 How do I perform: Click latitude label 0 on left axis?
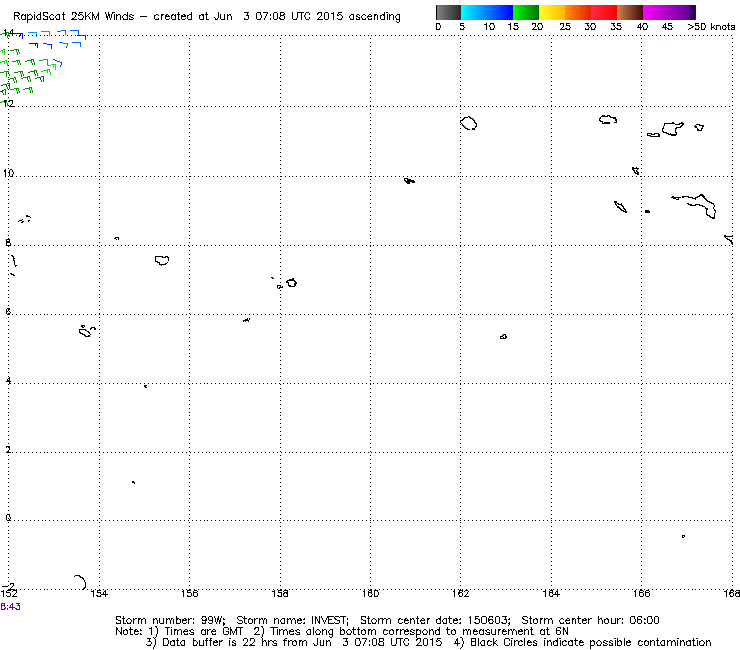click(8, 518)
